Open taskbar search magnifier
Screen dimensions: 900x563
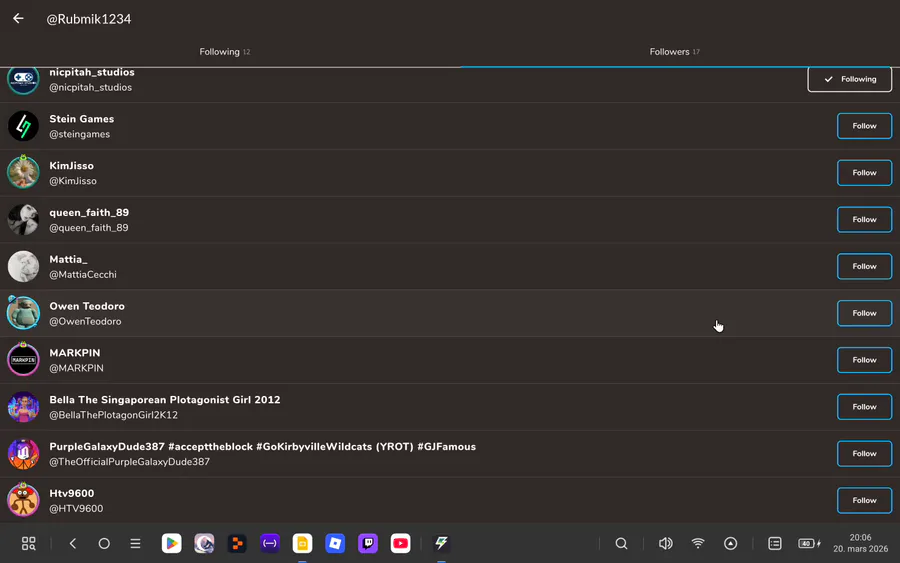tap(621, 543)
